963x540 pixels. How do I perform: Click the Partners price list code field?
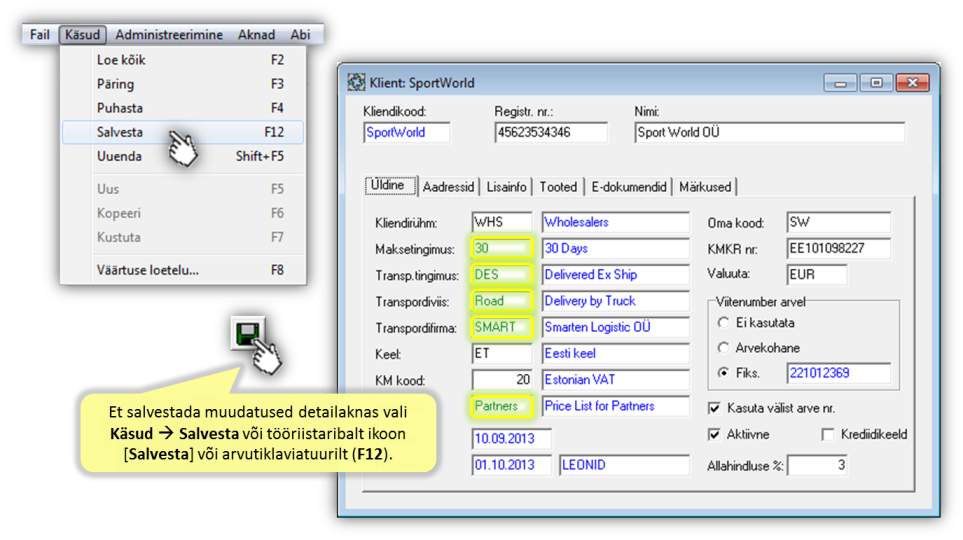tap(502, 406)
